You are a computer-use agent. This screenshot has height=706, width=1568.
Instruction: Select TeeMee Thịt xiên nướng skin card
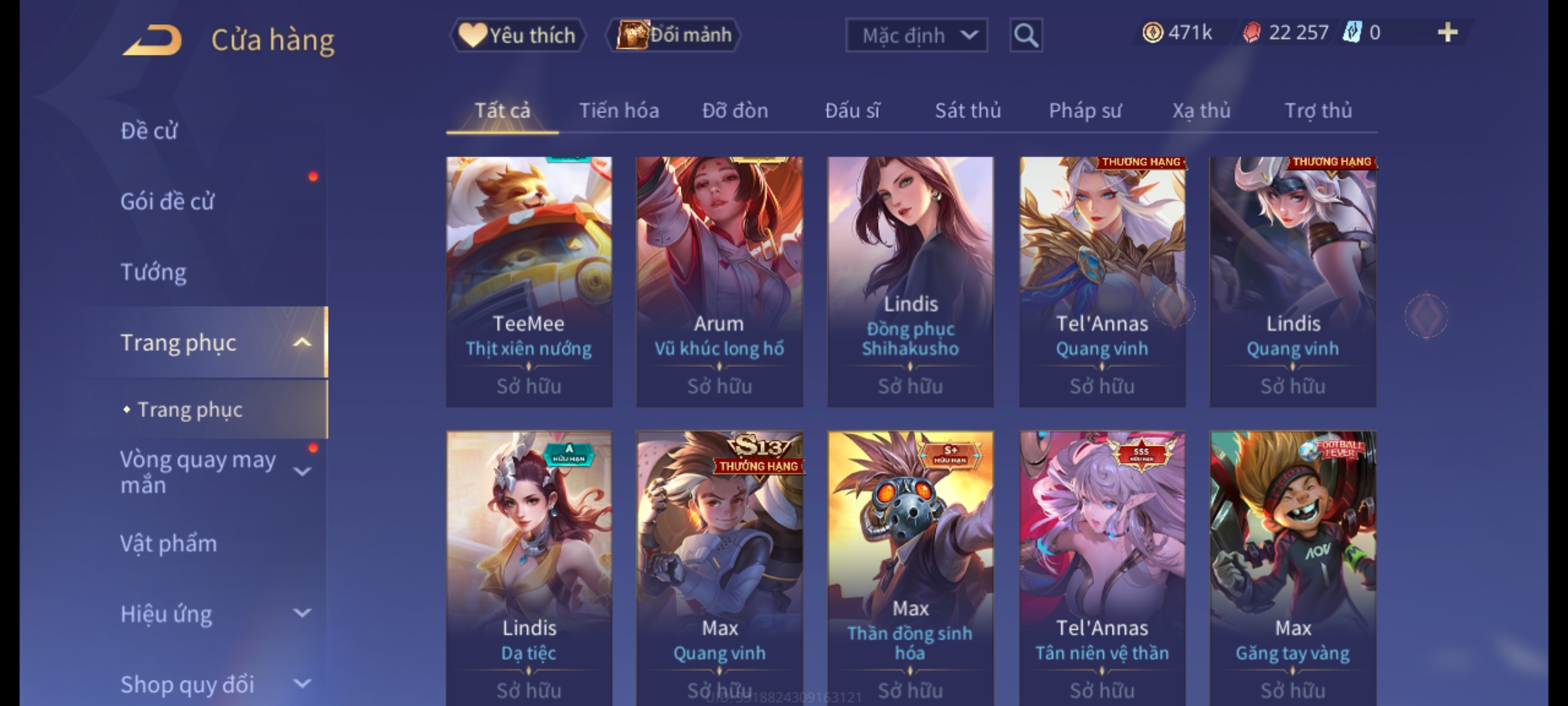pos(529,282)
